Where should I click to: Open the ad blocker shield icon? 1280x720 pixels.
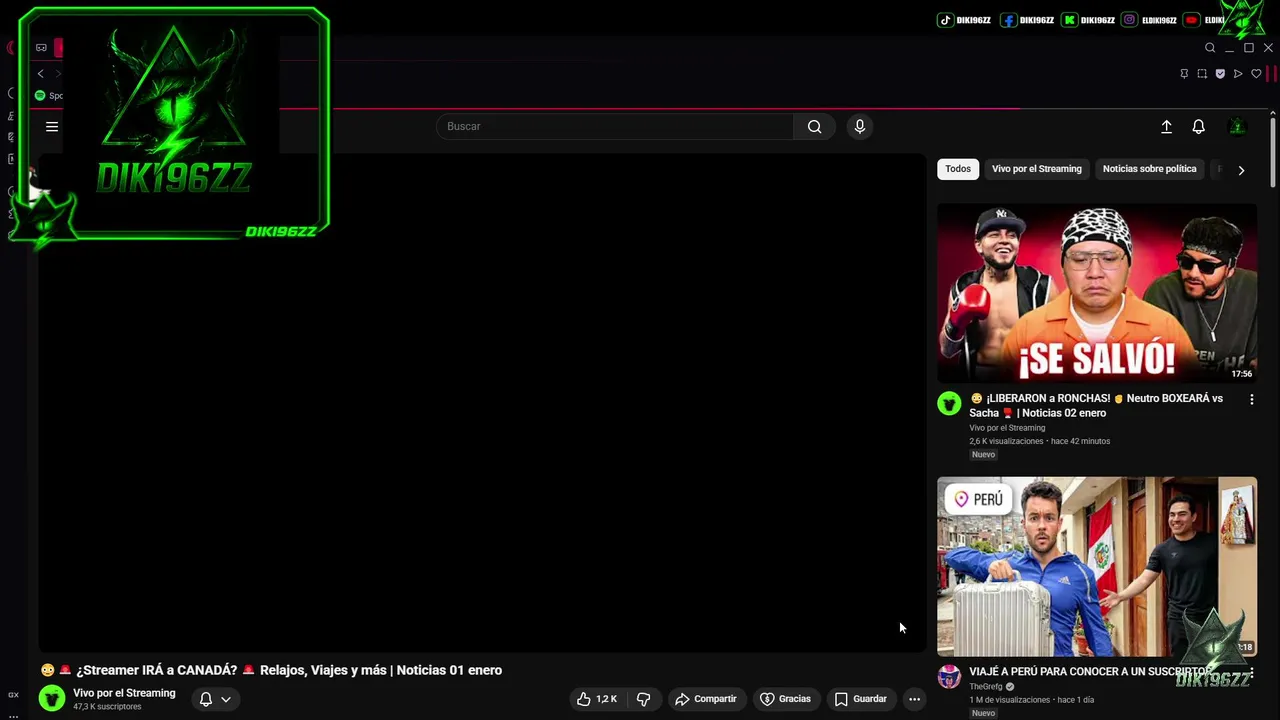click(1220, 74)
